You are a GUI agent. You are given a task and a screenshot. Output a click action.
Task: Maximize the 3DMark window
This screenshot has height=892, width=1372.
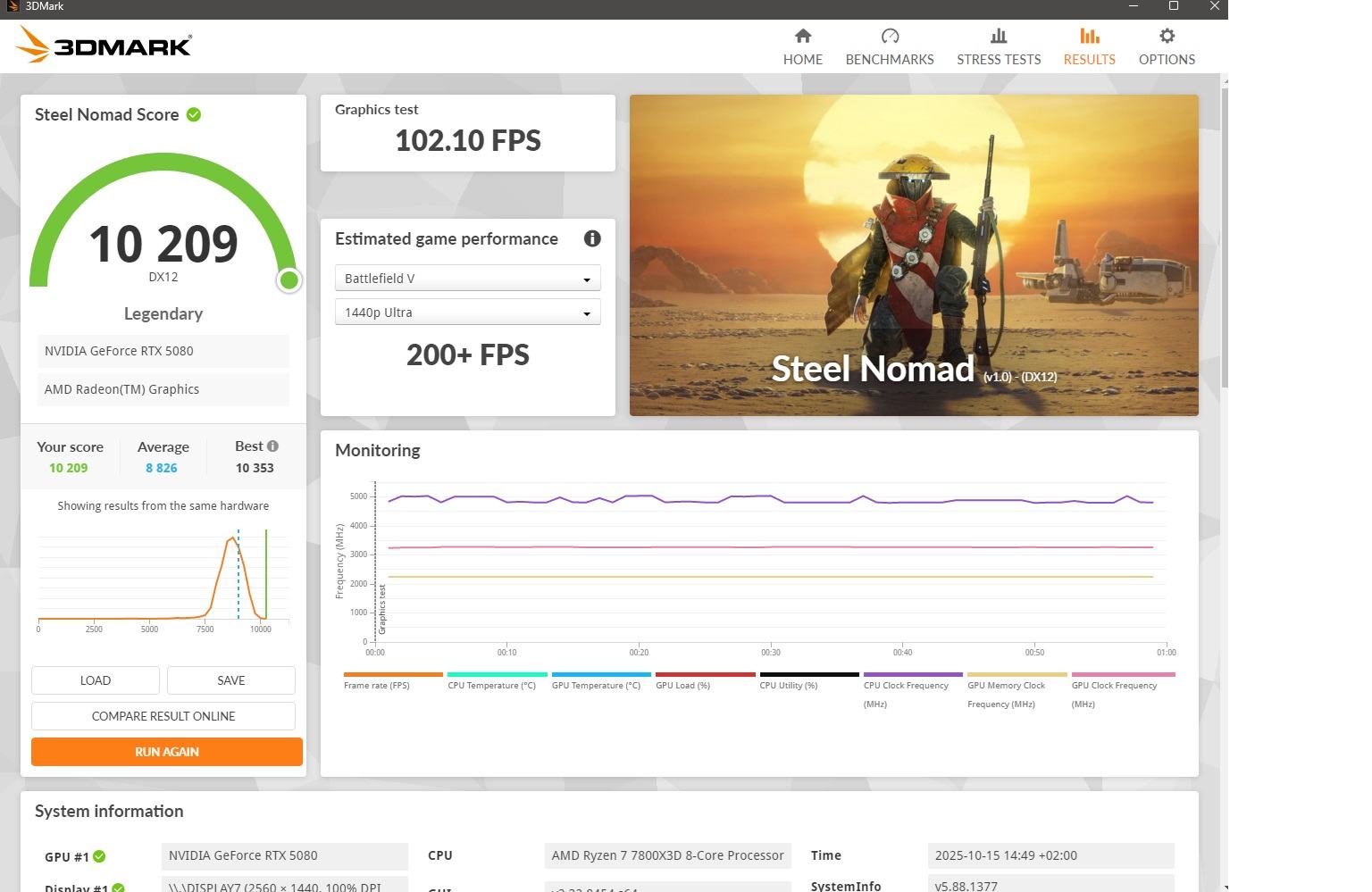(x=1174, y=6)
